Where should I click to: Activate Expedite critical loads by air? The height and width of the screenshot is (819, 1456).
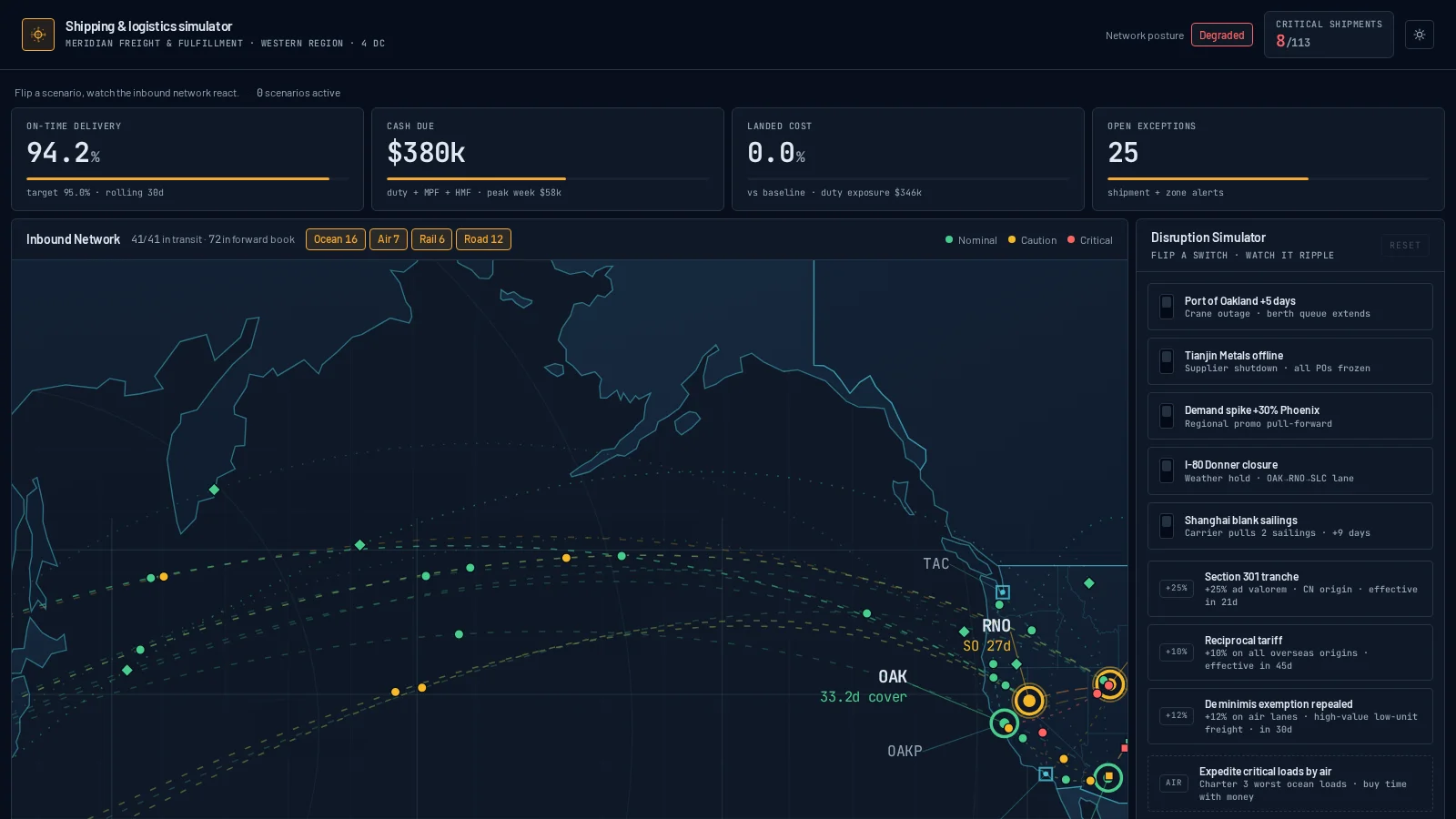[x=1290, y=784]
